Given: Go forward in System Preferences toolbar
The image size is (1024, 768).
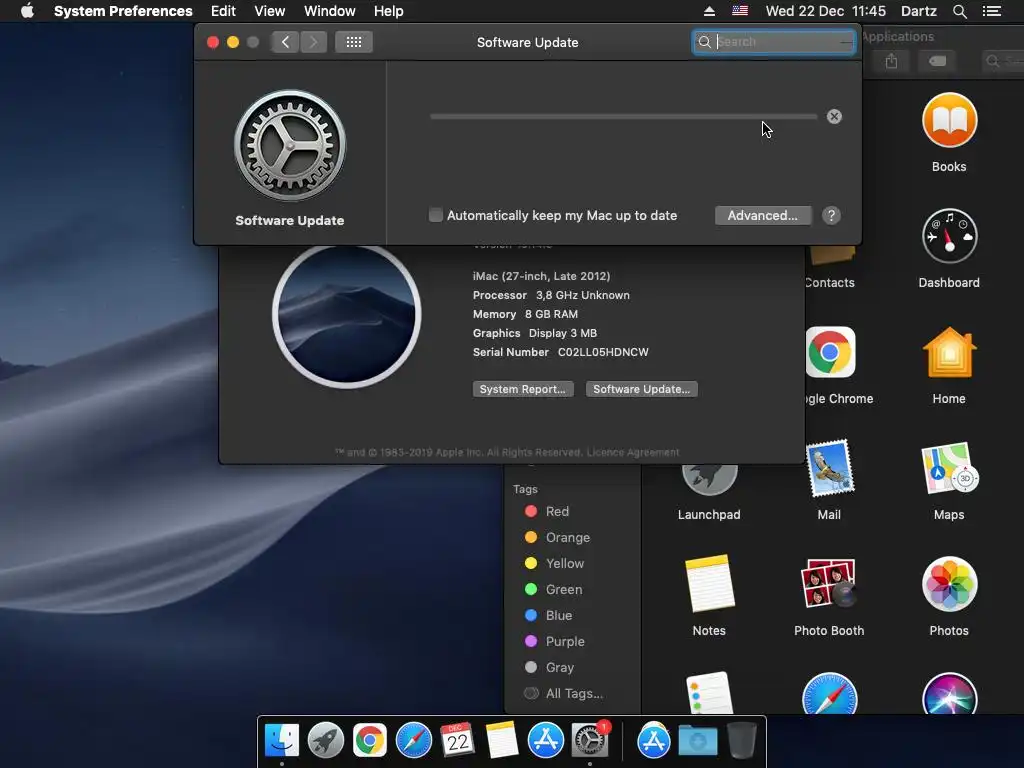Looking at the screenshot, I should pos(313,42).
